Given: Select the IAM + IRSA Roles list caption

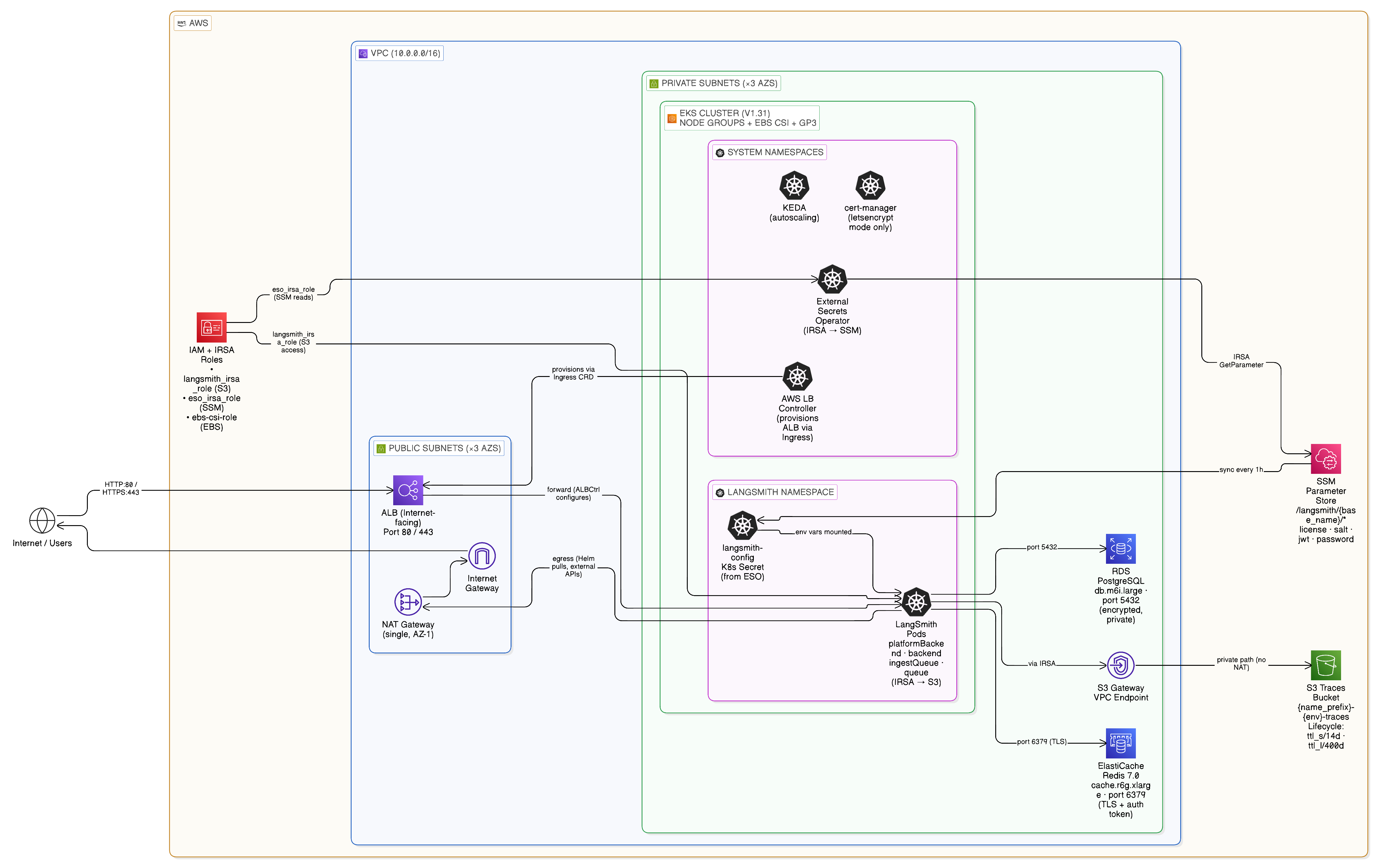Looking at the screenshot, I should coord(212,388).
